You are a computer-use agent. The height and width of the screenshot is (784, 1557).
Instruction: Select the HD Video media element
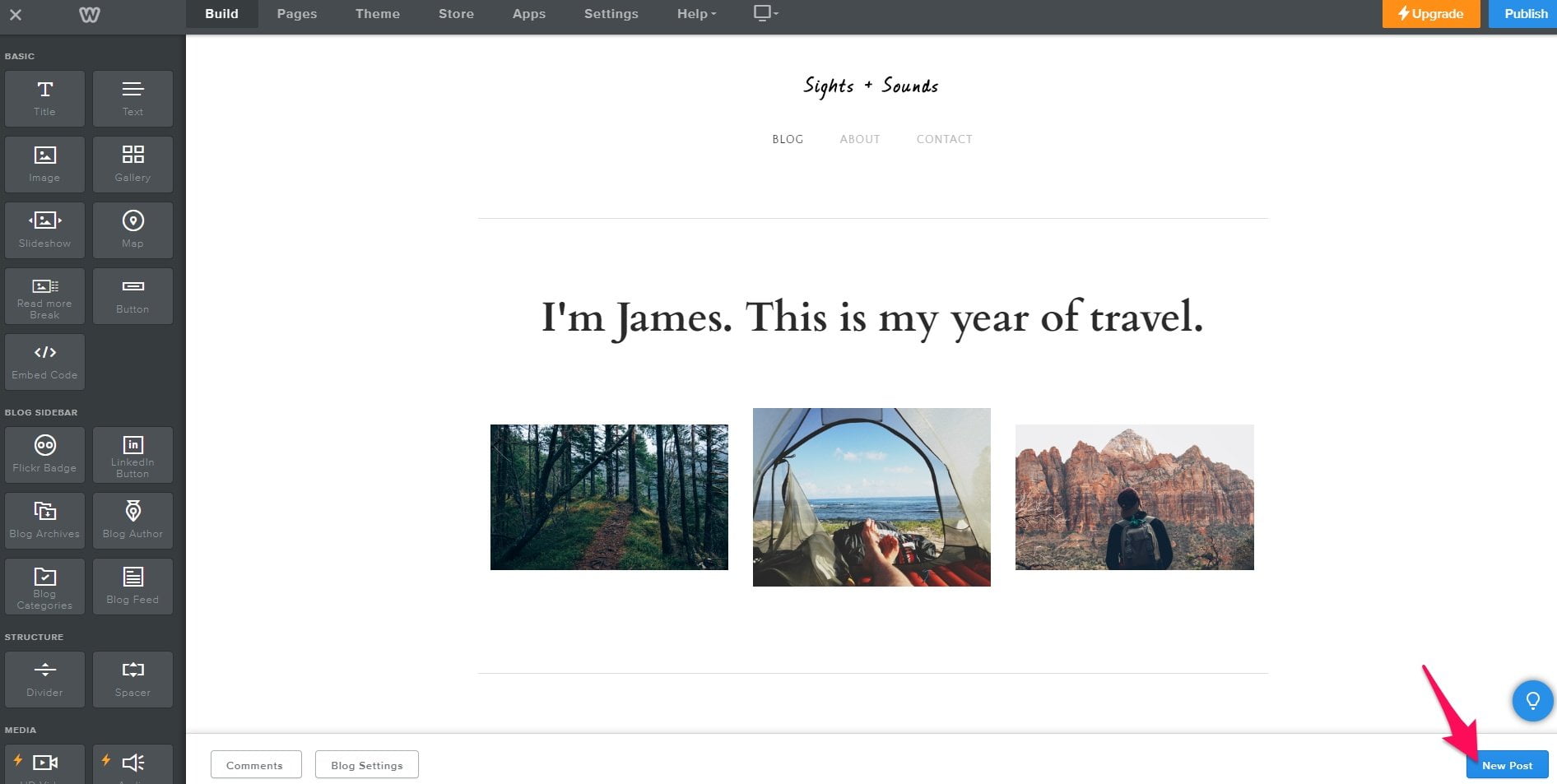44,764
